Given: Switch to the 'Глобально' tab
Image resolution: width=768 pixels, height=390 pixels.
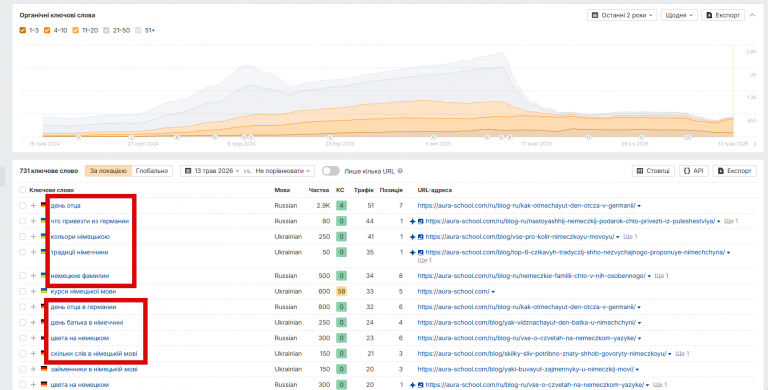Looking at the screenshot, I should point(152,171).
